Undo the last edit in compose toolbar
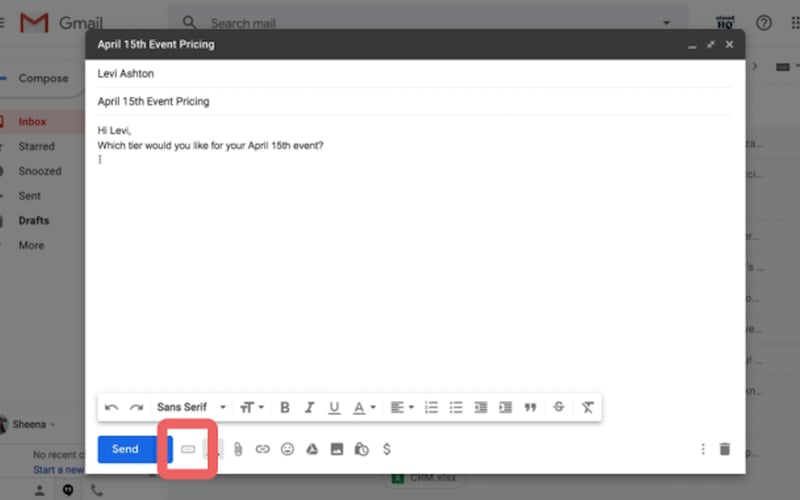Viewport: 800px width, 500px height. point(111,407)
